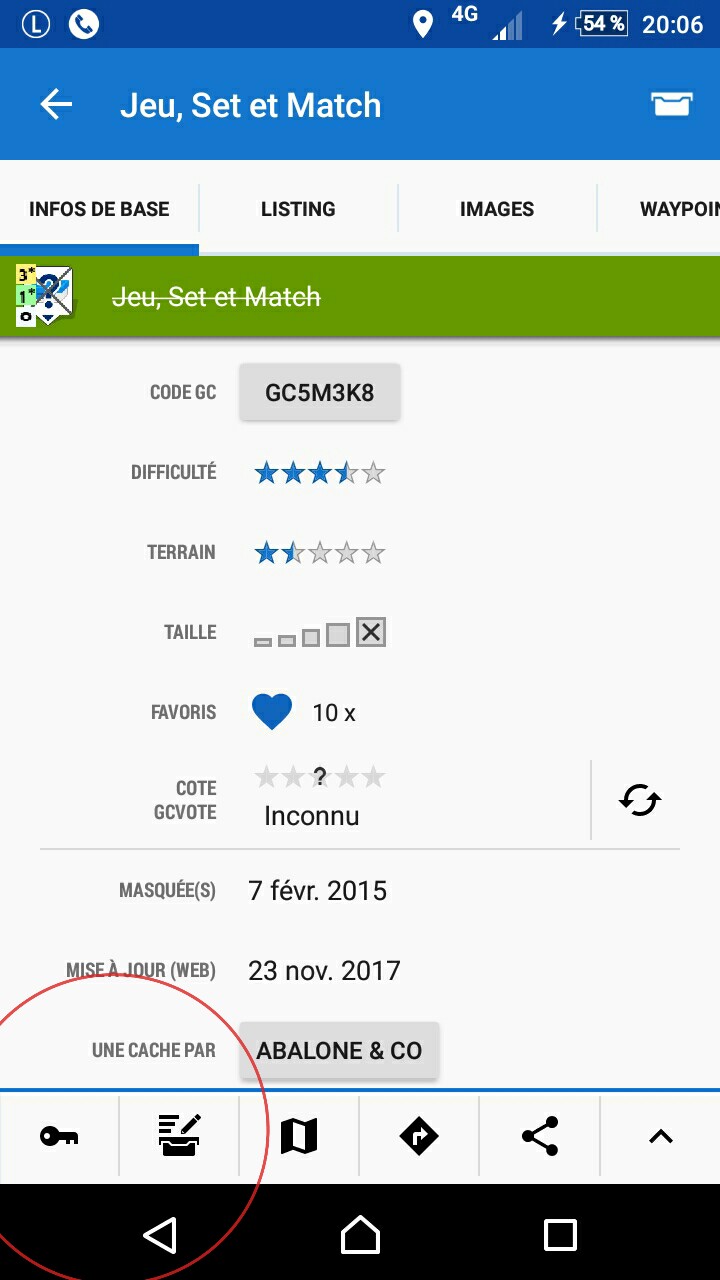720x1280 pixels.
Task: Tap the GC5M3K8 code button
Action: 320,392
